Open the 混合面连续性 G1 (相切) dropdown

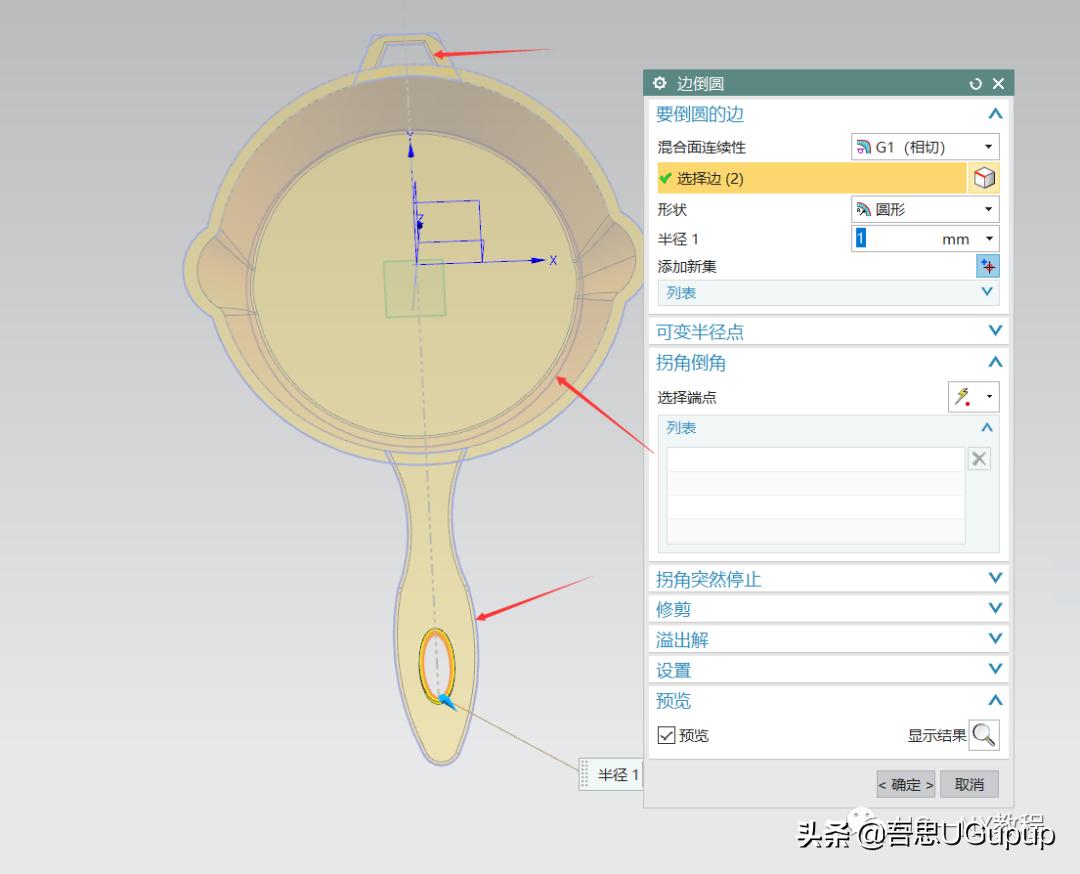coord(925,147)
